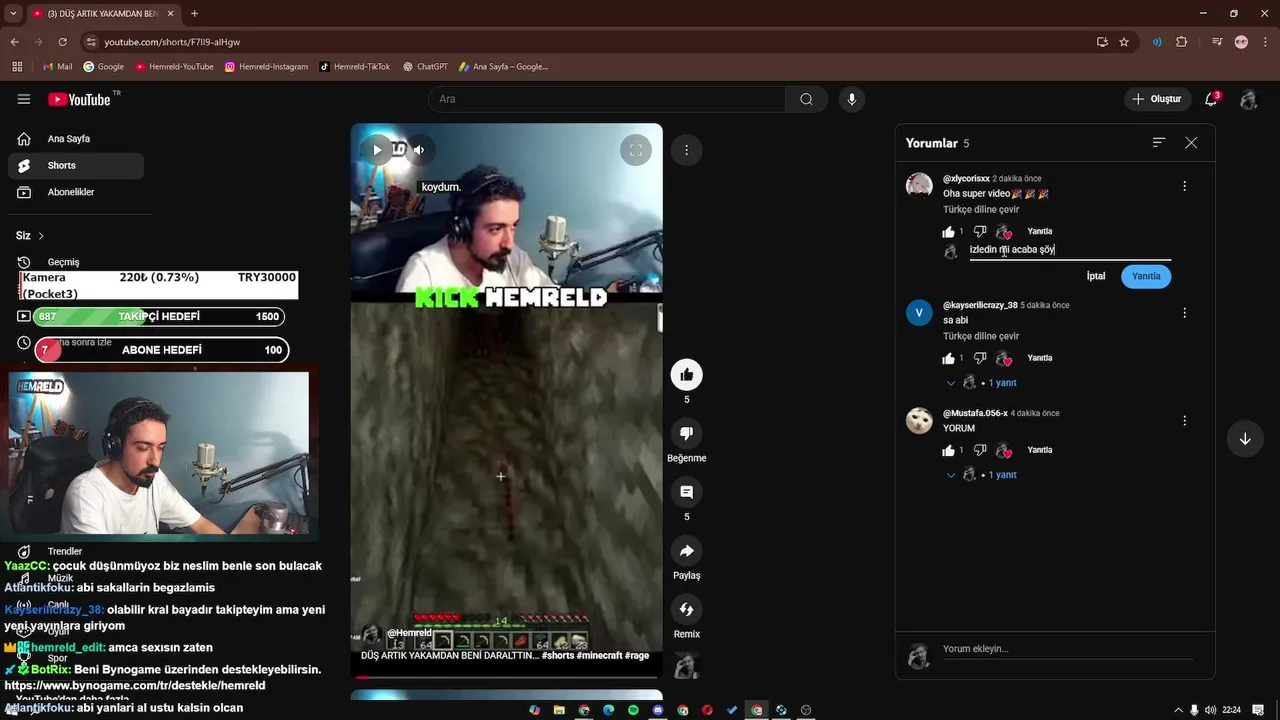This screenshot has width=1280, height=720.
Task: Play the Shorts video
Action: pos(377,150)
